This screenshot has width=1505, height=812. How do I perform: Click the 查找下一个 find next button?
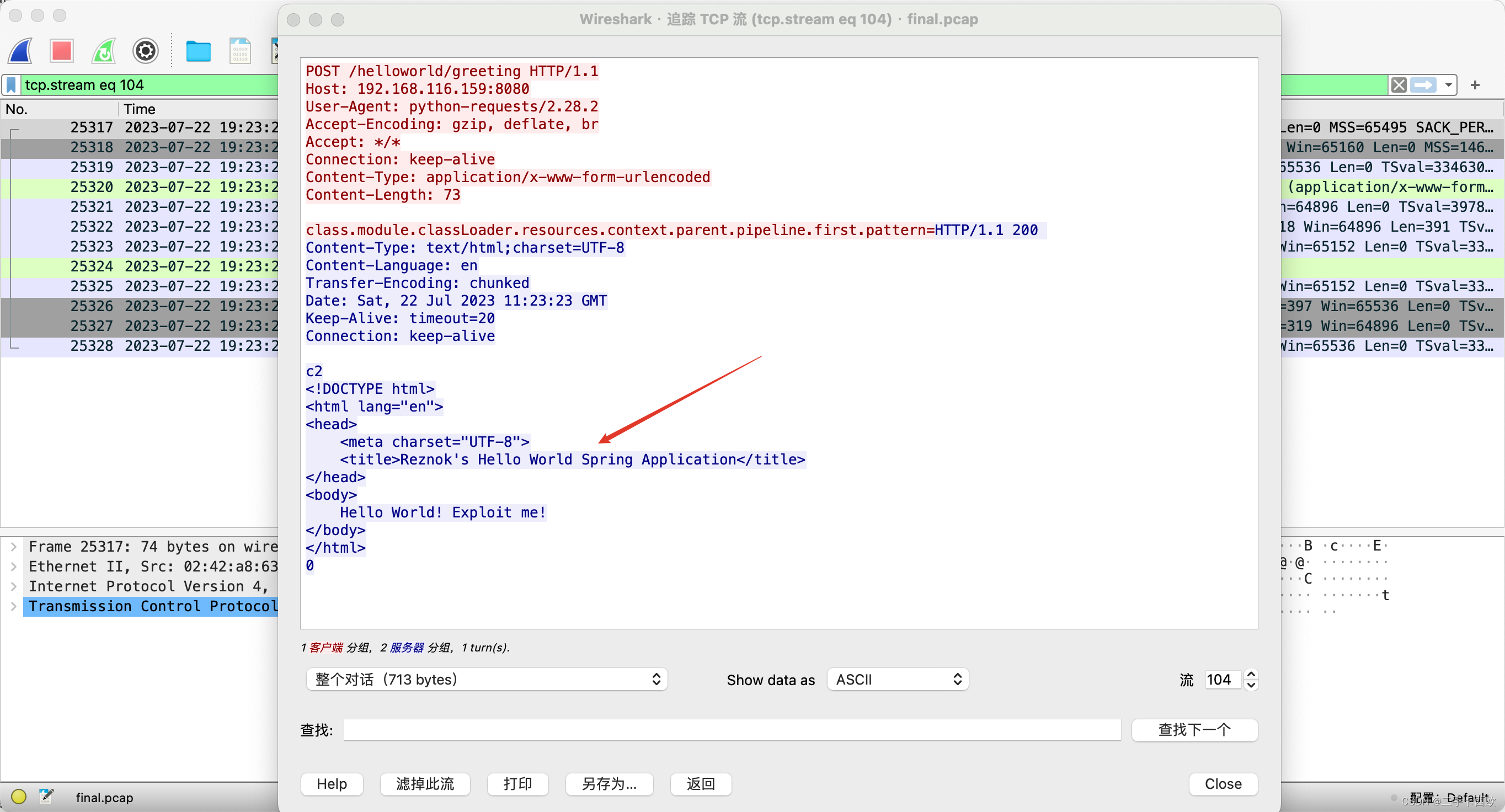[1194, 730]
